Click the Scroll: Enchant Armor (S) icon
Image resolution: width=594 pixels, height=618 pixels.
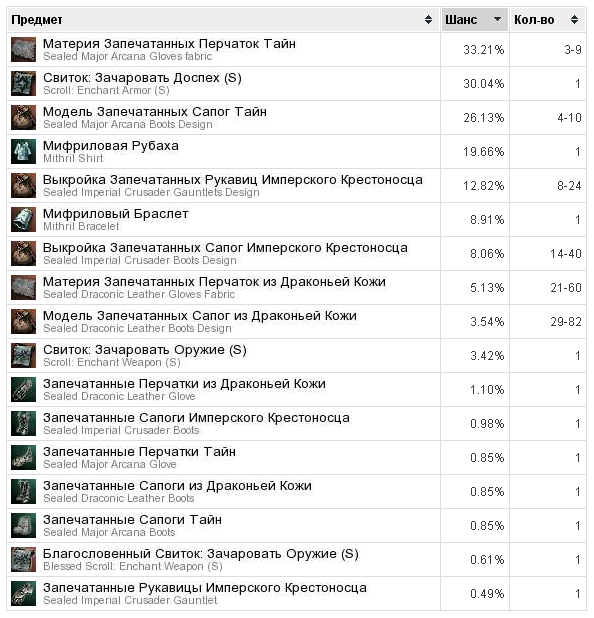click(23, 84)
